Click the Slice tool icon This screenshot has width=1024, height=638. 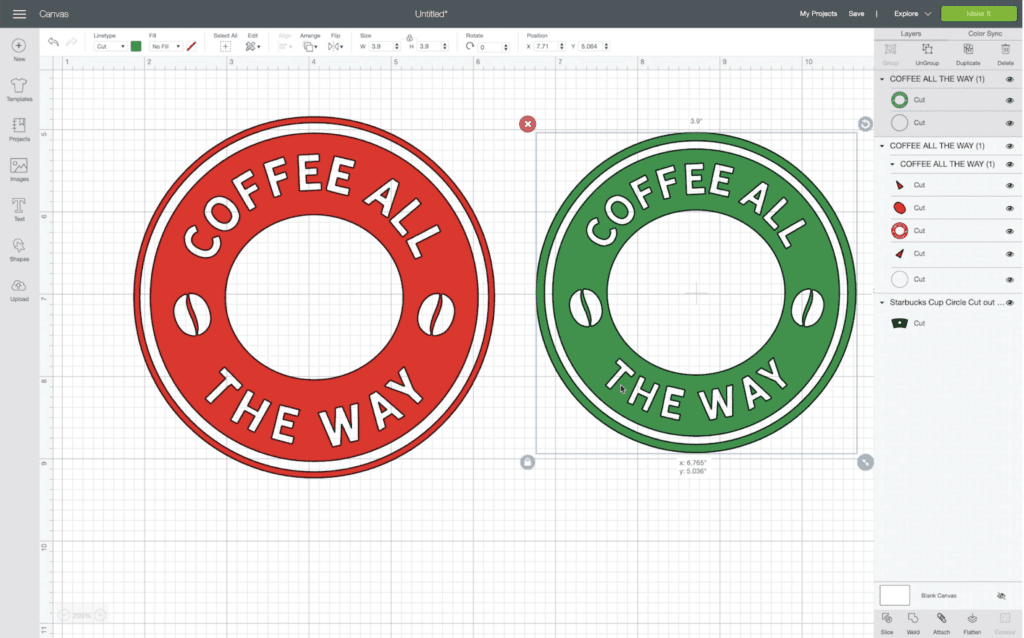pos(887,623)
